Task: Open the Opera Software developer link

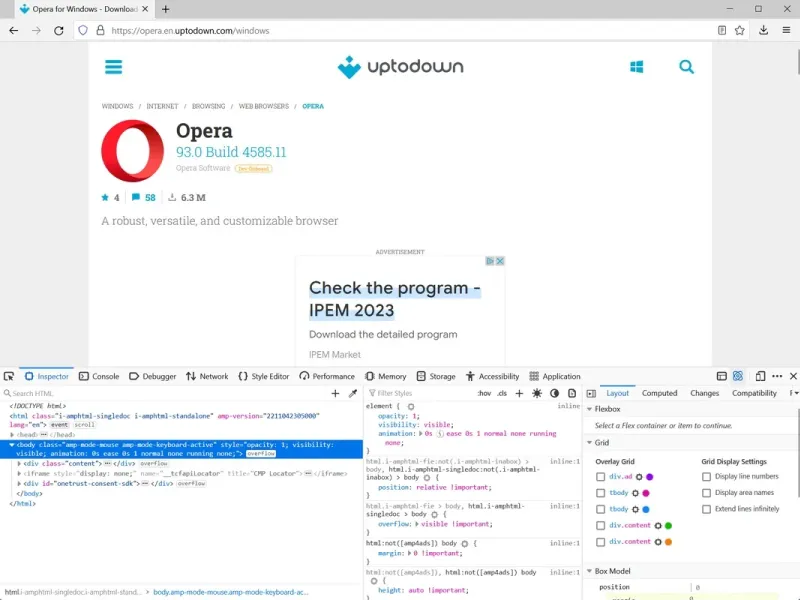Action: 203,168
